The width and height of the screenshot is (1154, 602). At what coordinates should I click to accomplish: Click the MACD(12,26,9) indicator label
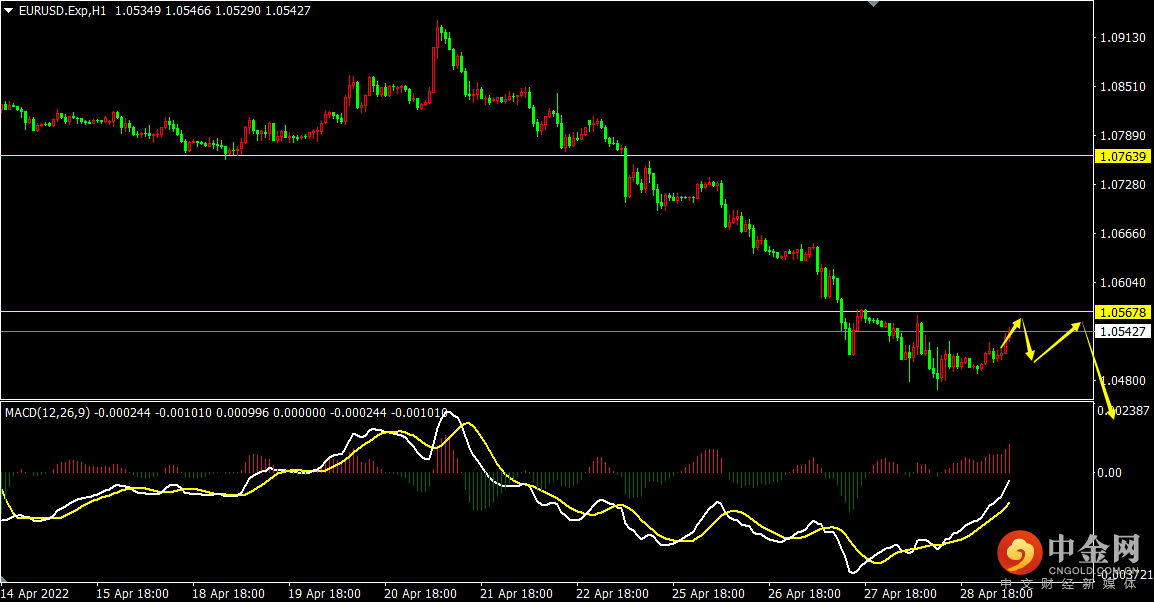[x=47, y=413]
